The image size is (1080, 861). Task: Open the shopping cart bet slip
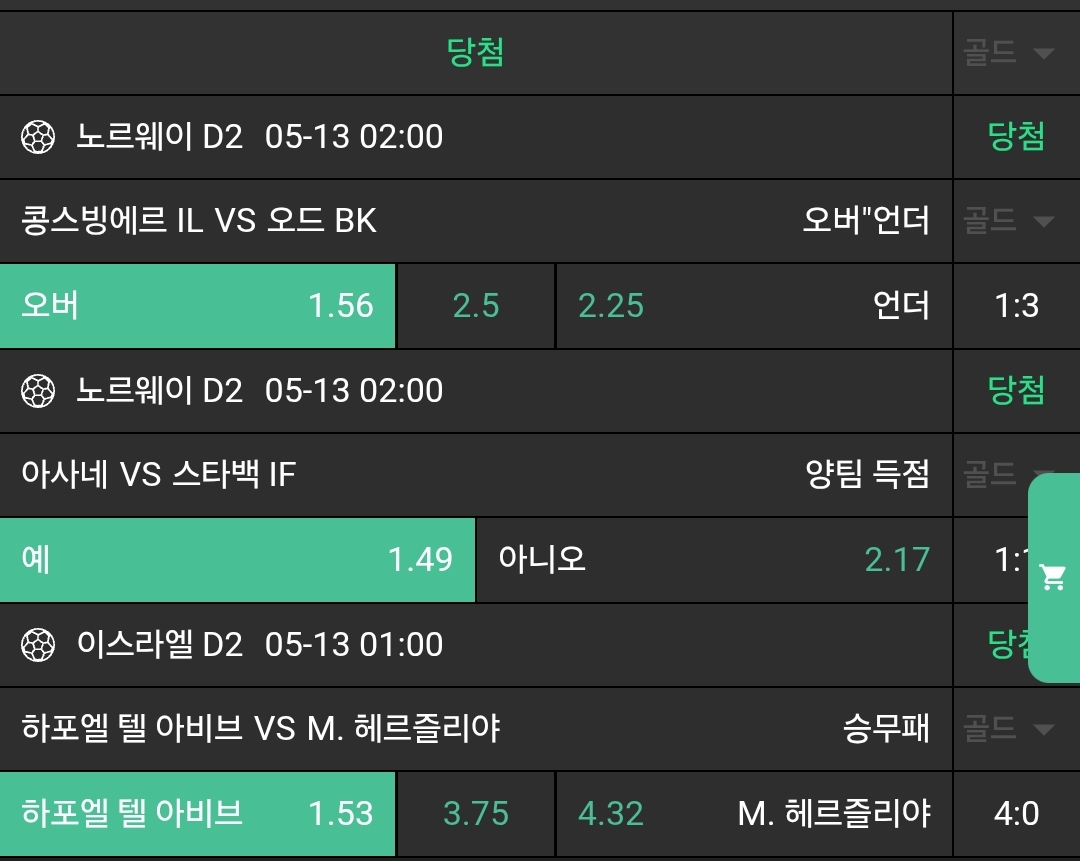pyautogui.click(x=1052, y=577)
